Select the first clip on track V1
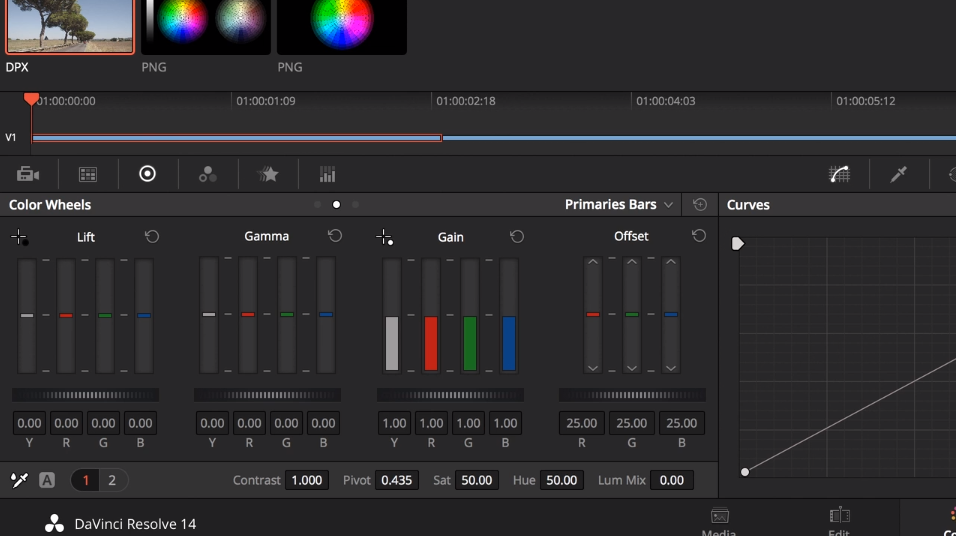The image size is (956, 536). [237, 138]
